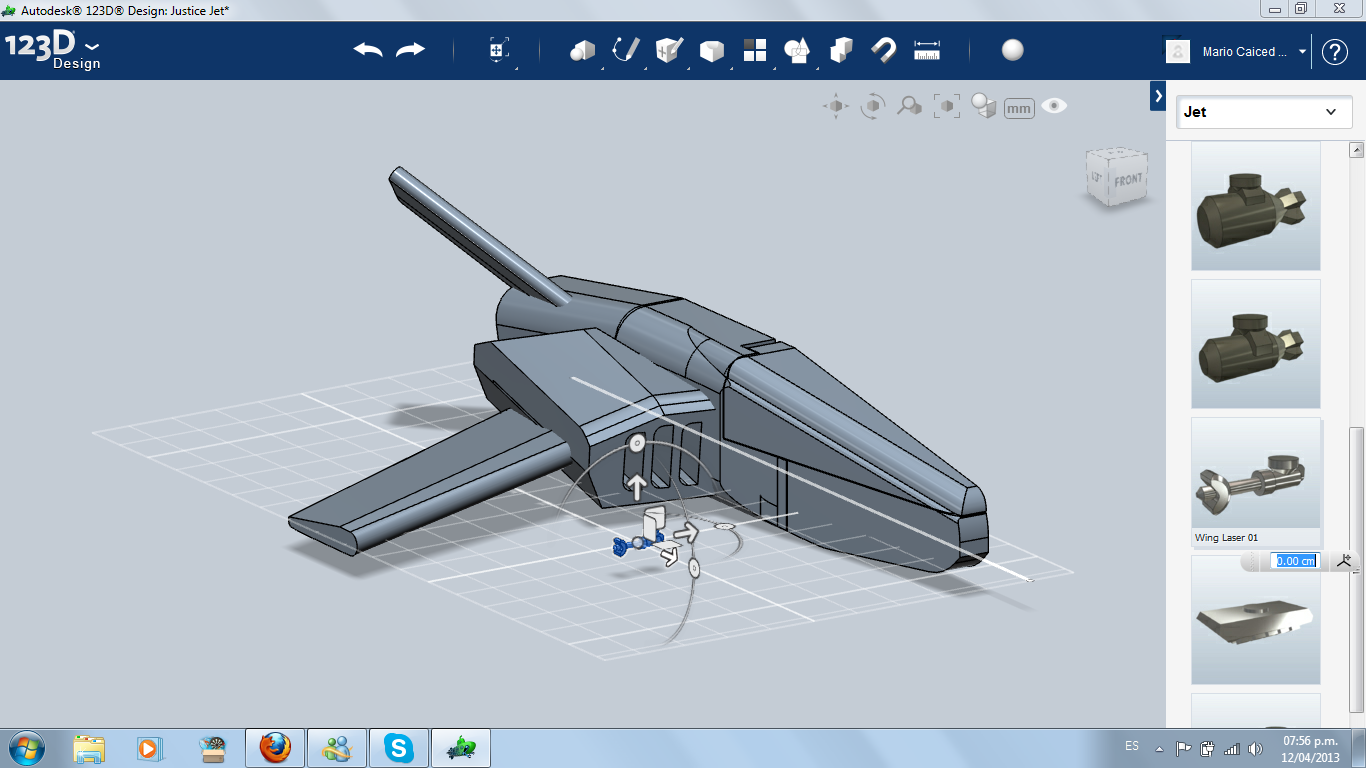
Task: Open Skype from the taskbar
Action: 399,748
